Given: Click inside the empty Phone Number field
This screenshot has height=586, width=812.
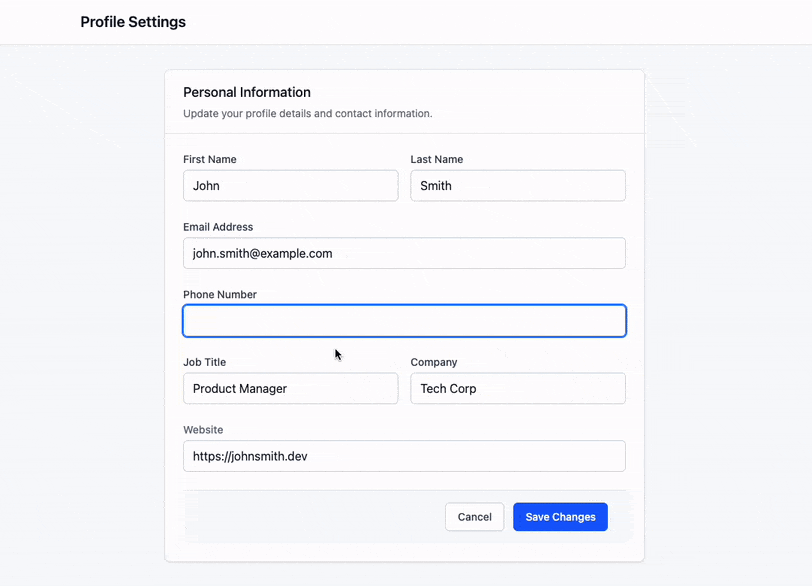Looking at the screenshot, I should click(404, 321).
